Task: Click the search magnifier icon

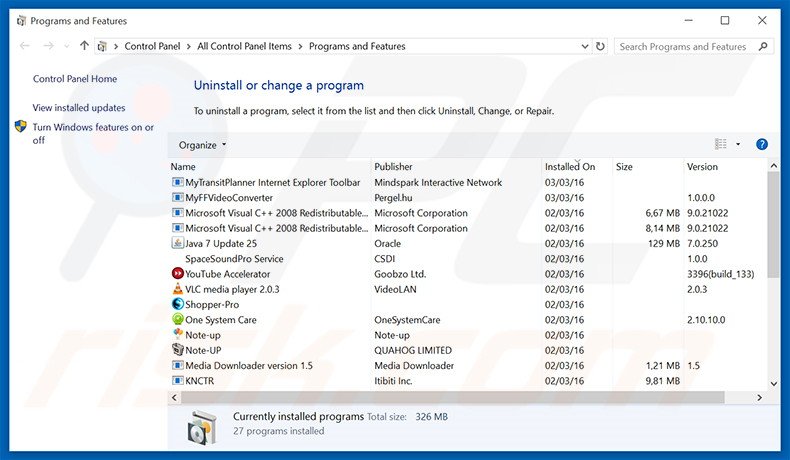Action: click(x=763, y=46)
